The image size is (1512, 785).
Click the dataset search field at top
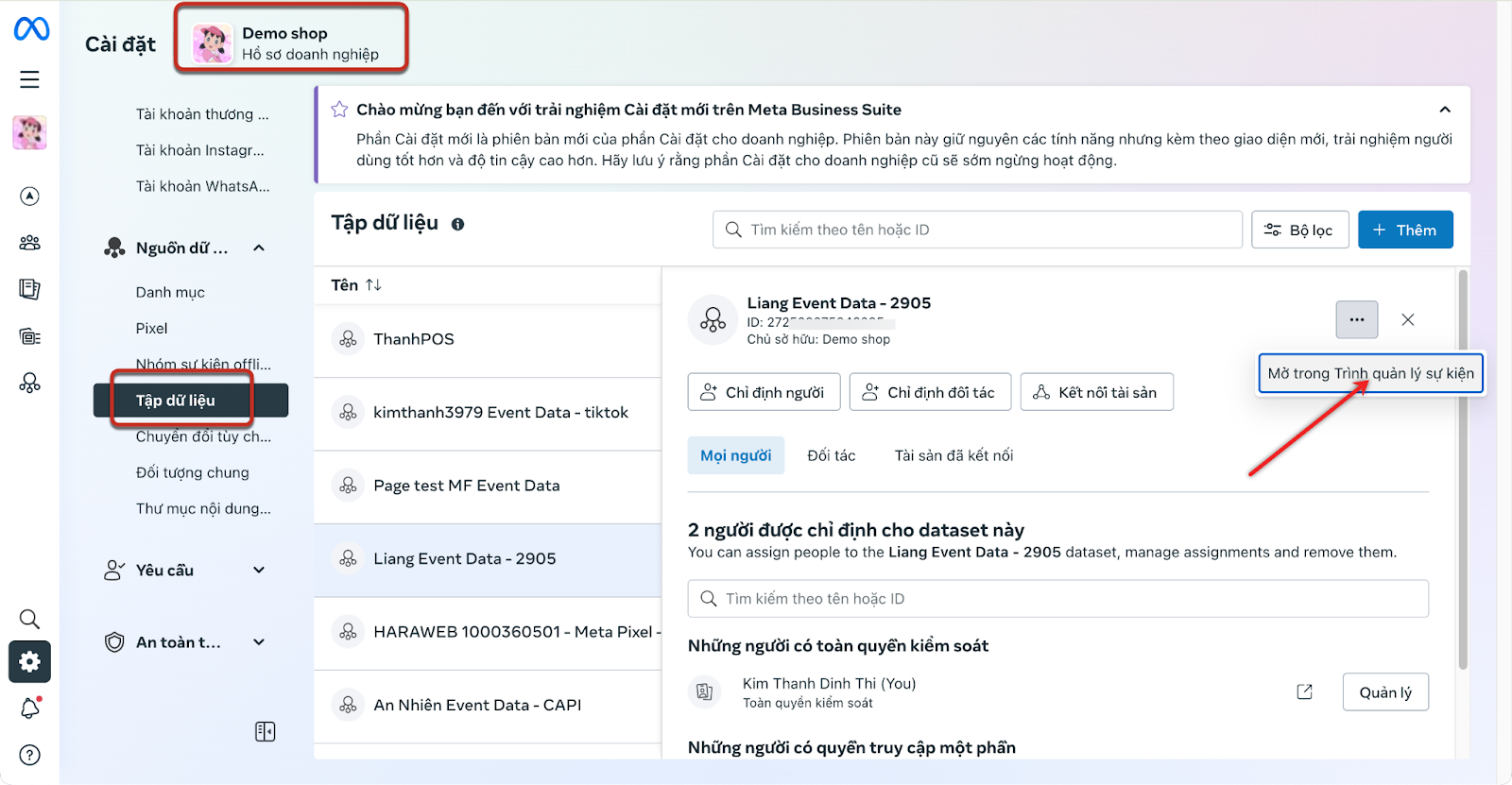click(977, 230)
